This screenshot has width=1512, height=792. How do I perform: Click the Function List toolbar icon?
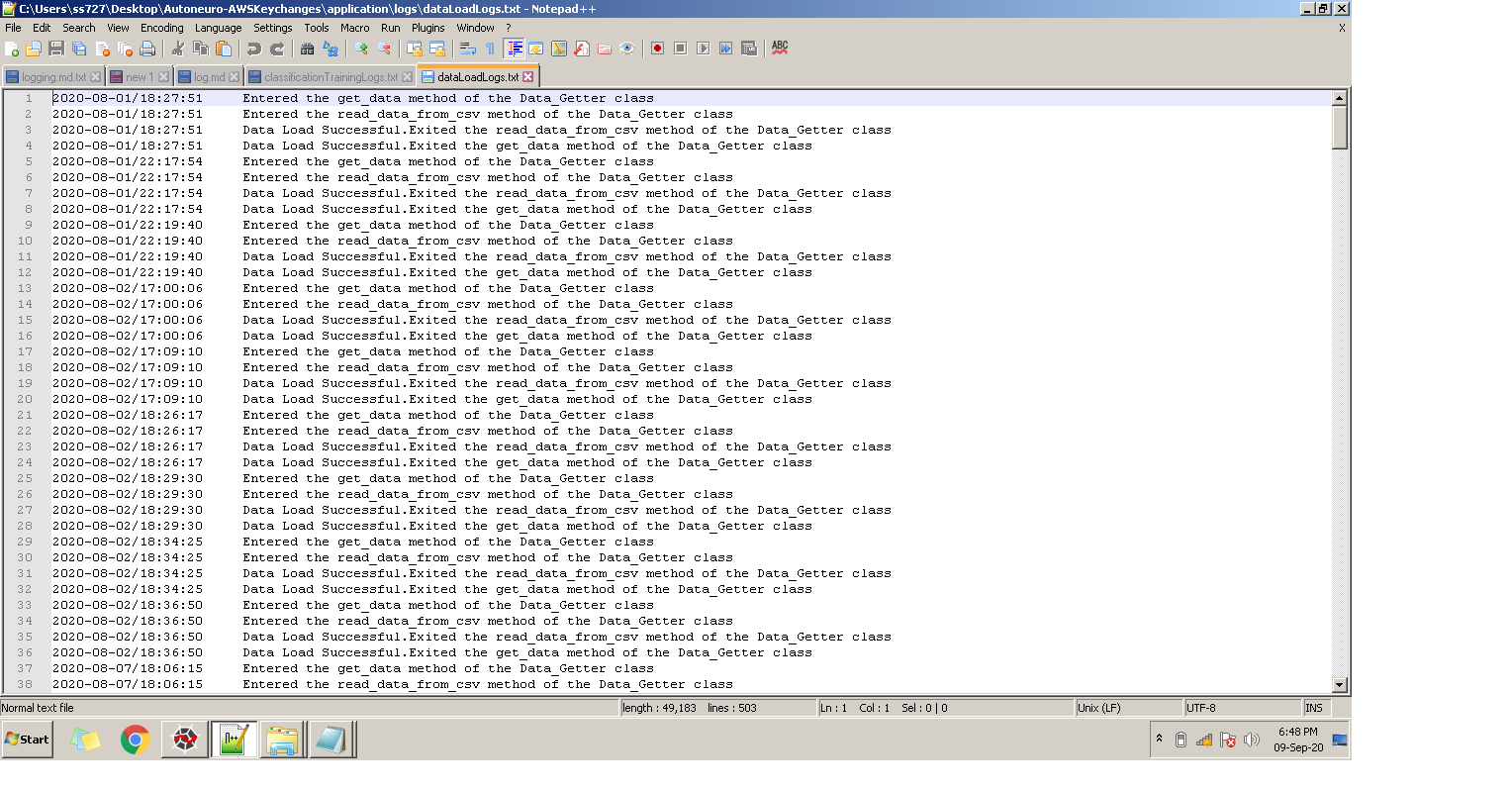582,48
